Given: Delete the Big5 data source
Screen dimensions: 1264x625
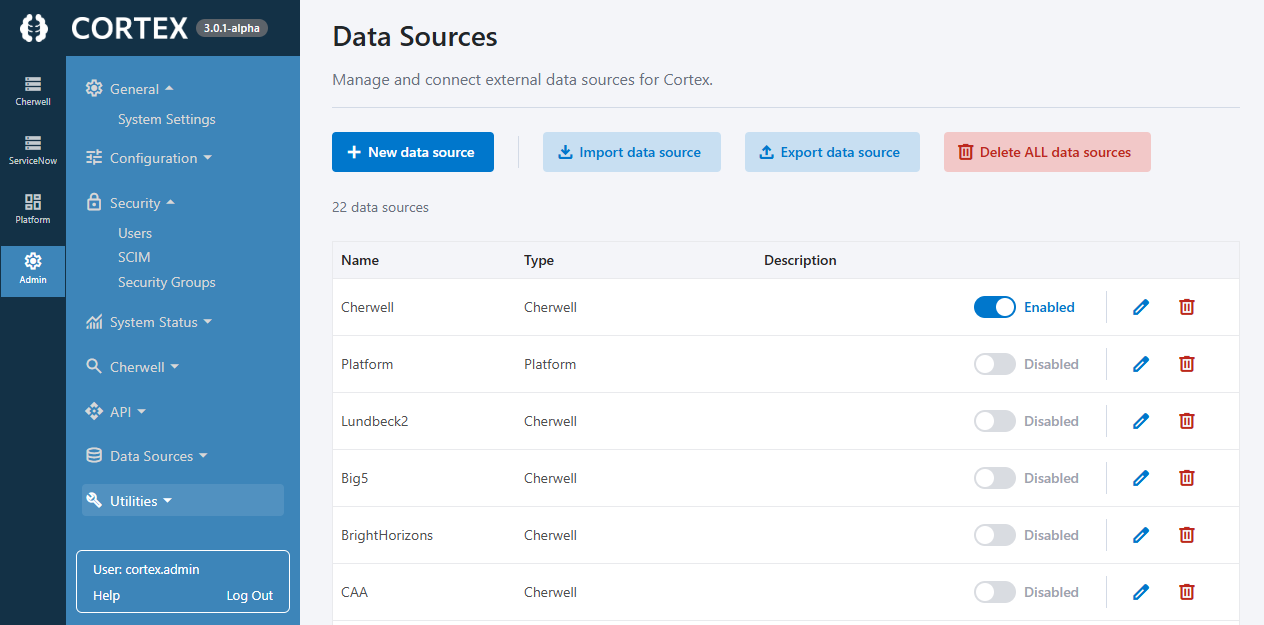Looking at the screenshot, I should pos(1187,478).
